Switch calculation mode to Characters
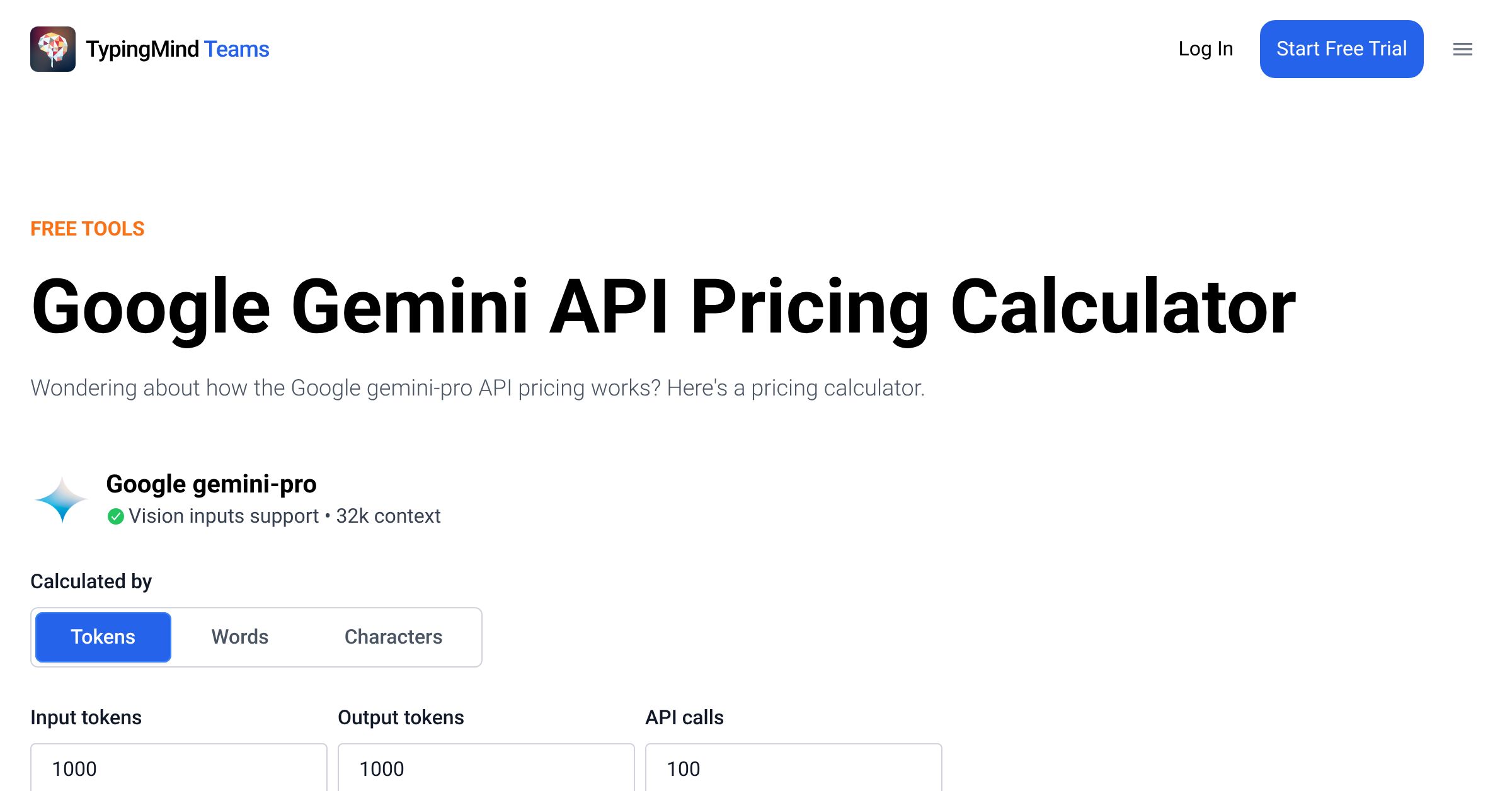This screenshot has width=1512, height=791. [x=393, y=637]
